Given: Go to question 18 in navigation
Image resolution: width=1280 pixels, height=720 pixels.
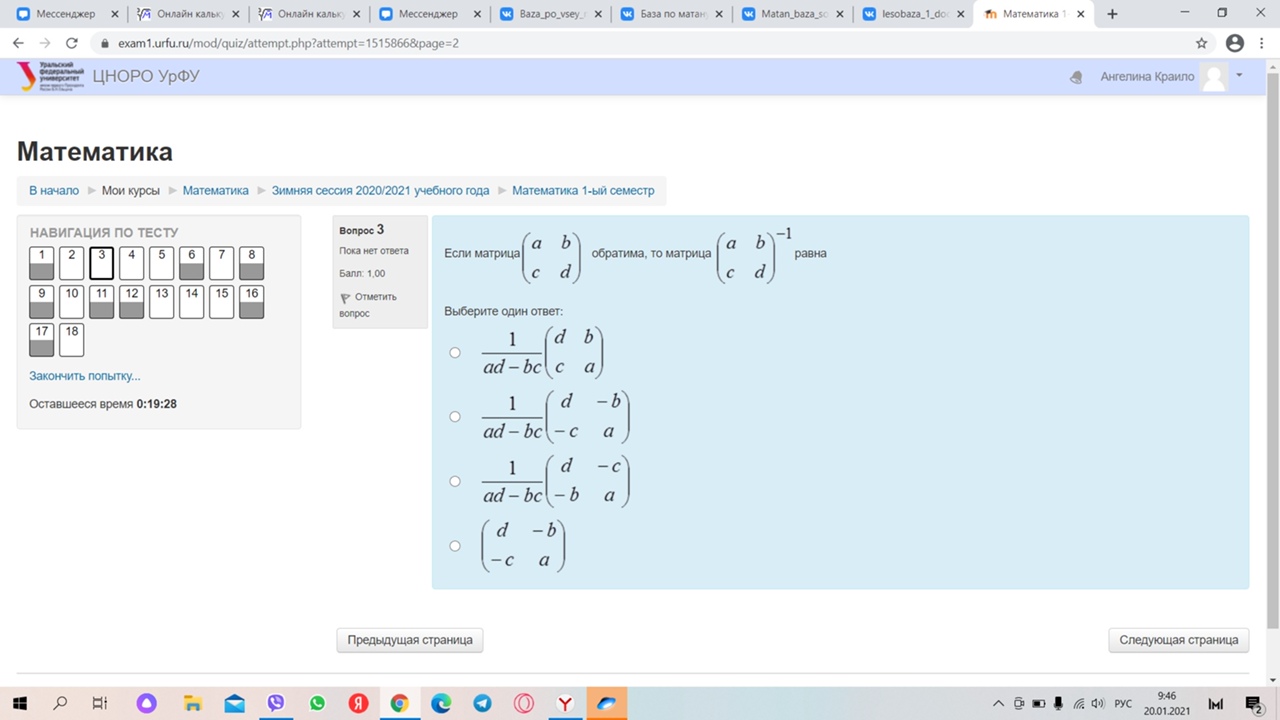Looking at the screenshot, I should [71, 340].
